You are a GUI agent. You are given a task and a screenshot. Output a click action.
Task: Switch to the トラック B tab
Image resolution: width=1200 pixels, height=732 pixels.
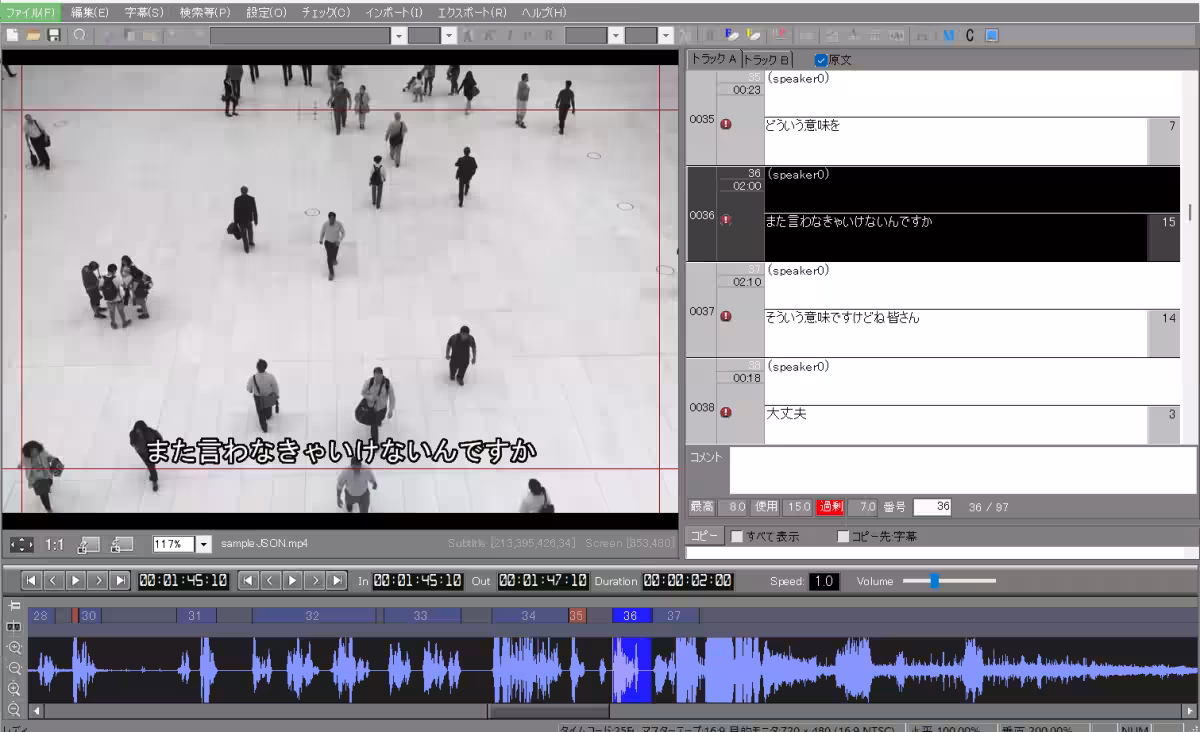[767, 60]
